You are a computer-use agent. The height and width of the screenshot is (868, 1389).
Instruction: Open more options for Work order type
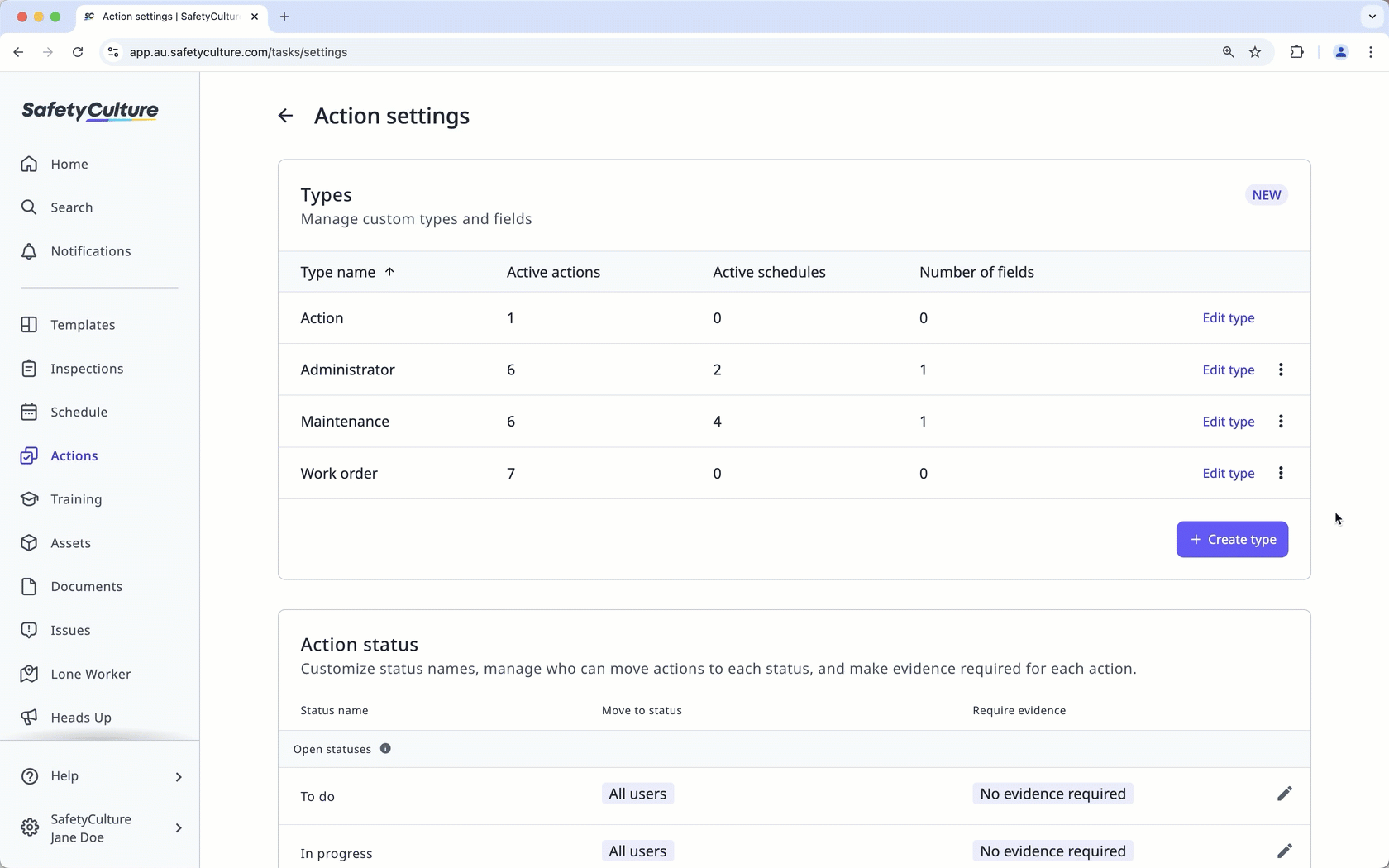point(1281,473)
